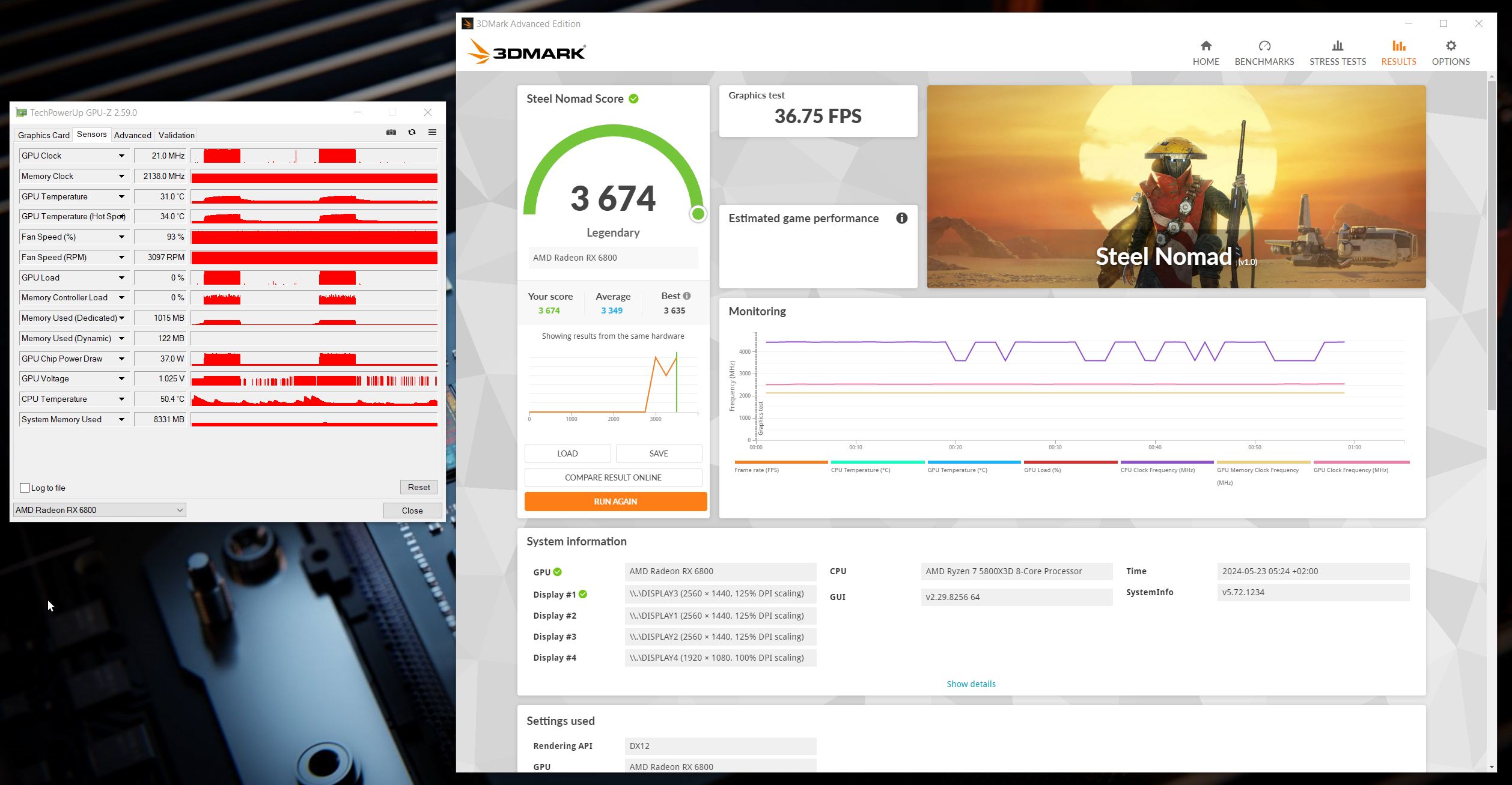
Task: Open AMD Radeon RX 6800 device selector
Action: [99, 510]
